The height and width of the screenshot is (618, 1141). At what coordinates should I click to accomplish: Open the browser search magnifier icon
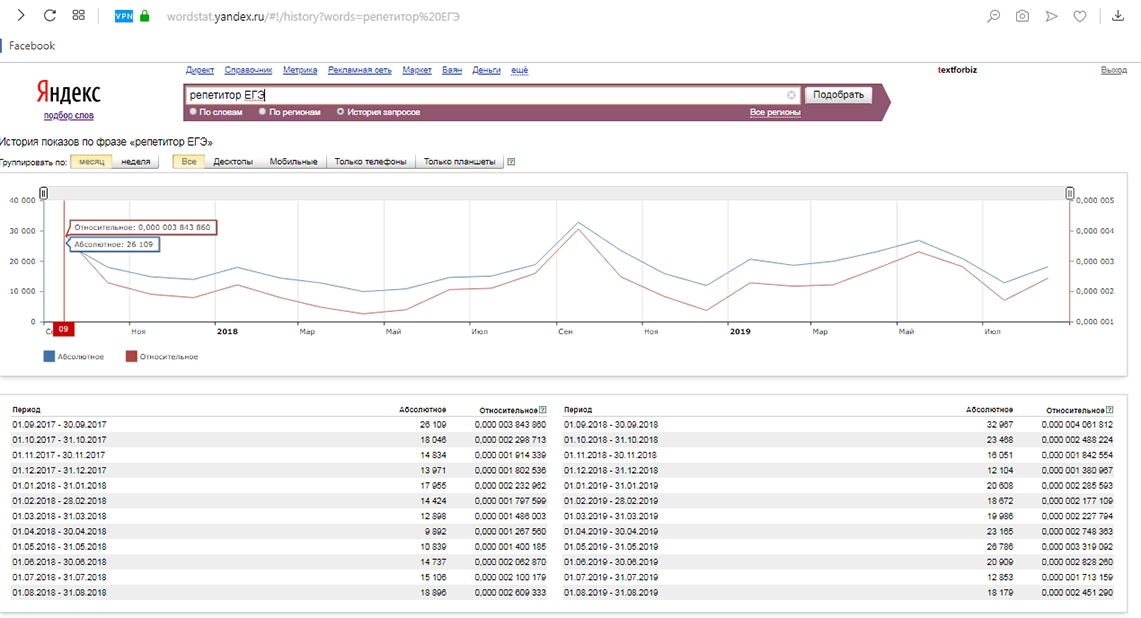tap(993, 16)
